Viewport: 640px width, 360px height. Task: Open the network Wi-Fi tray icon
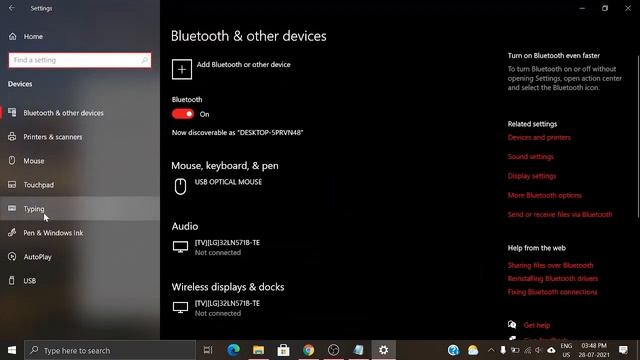coord(528,350)
